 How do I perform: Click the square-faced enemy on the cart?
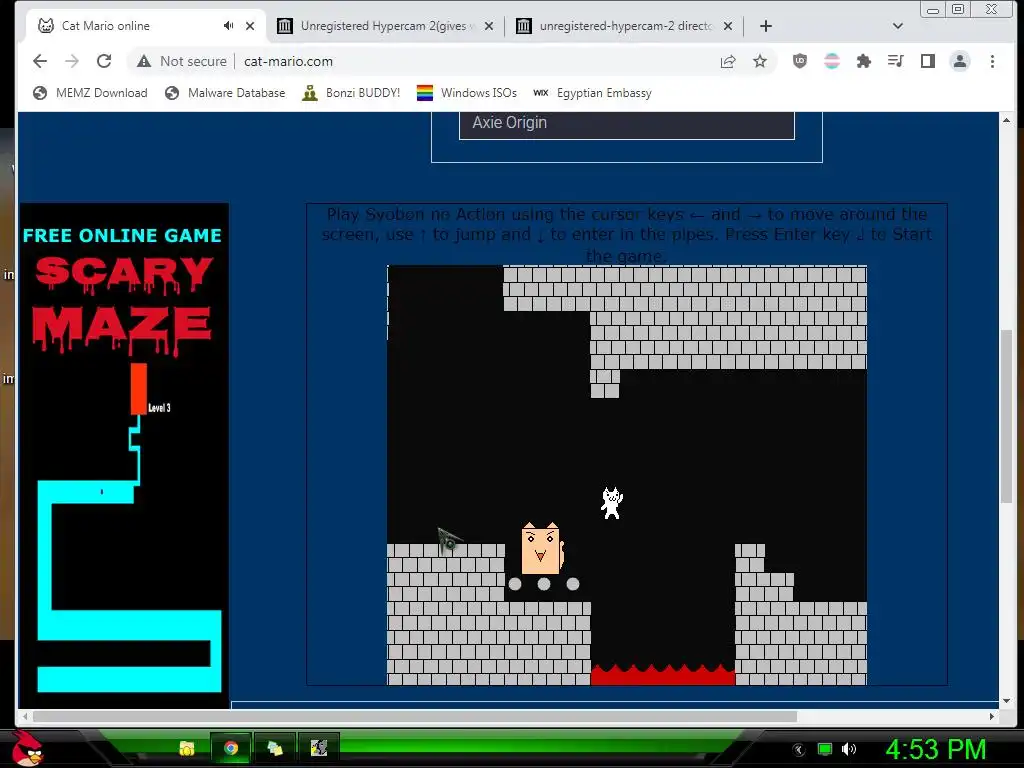(x=541, y=549)
